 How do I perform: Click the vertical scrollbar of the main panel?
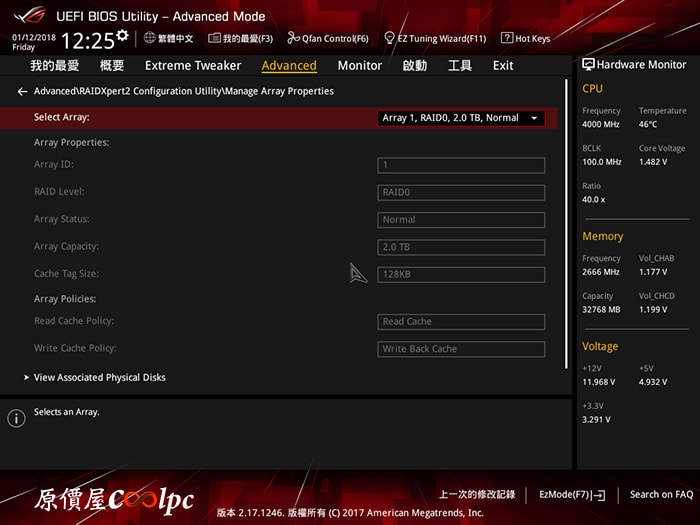click(566, 223)
